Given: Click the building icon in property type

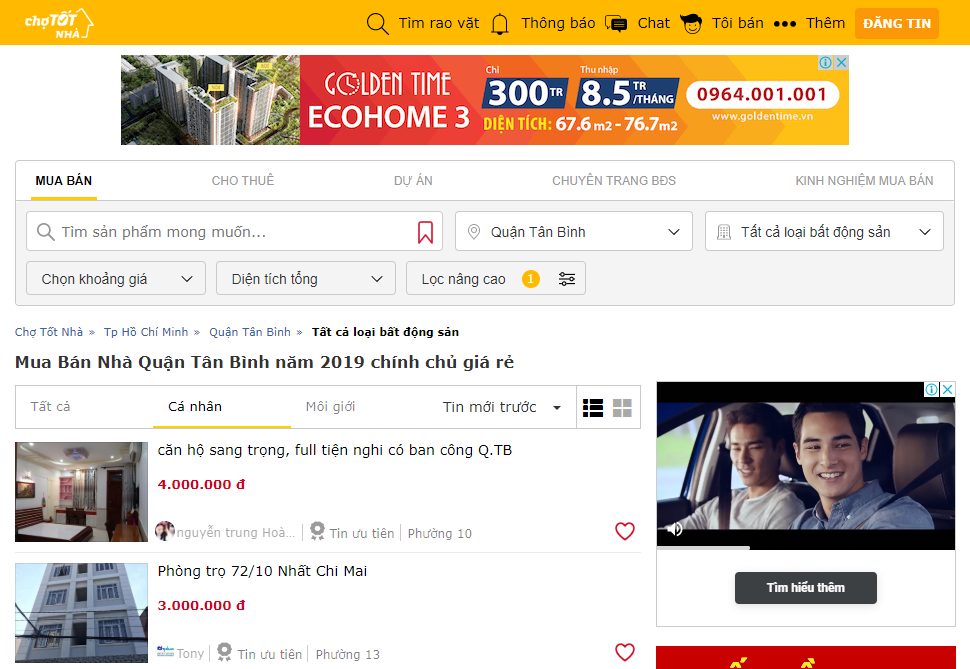Looking at the screenshot, I should click(723, 232).
